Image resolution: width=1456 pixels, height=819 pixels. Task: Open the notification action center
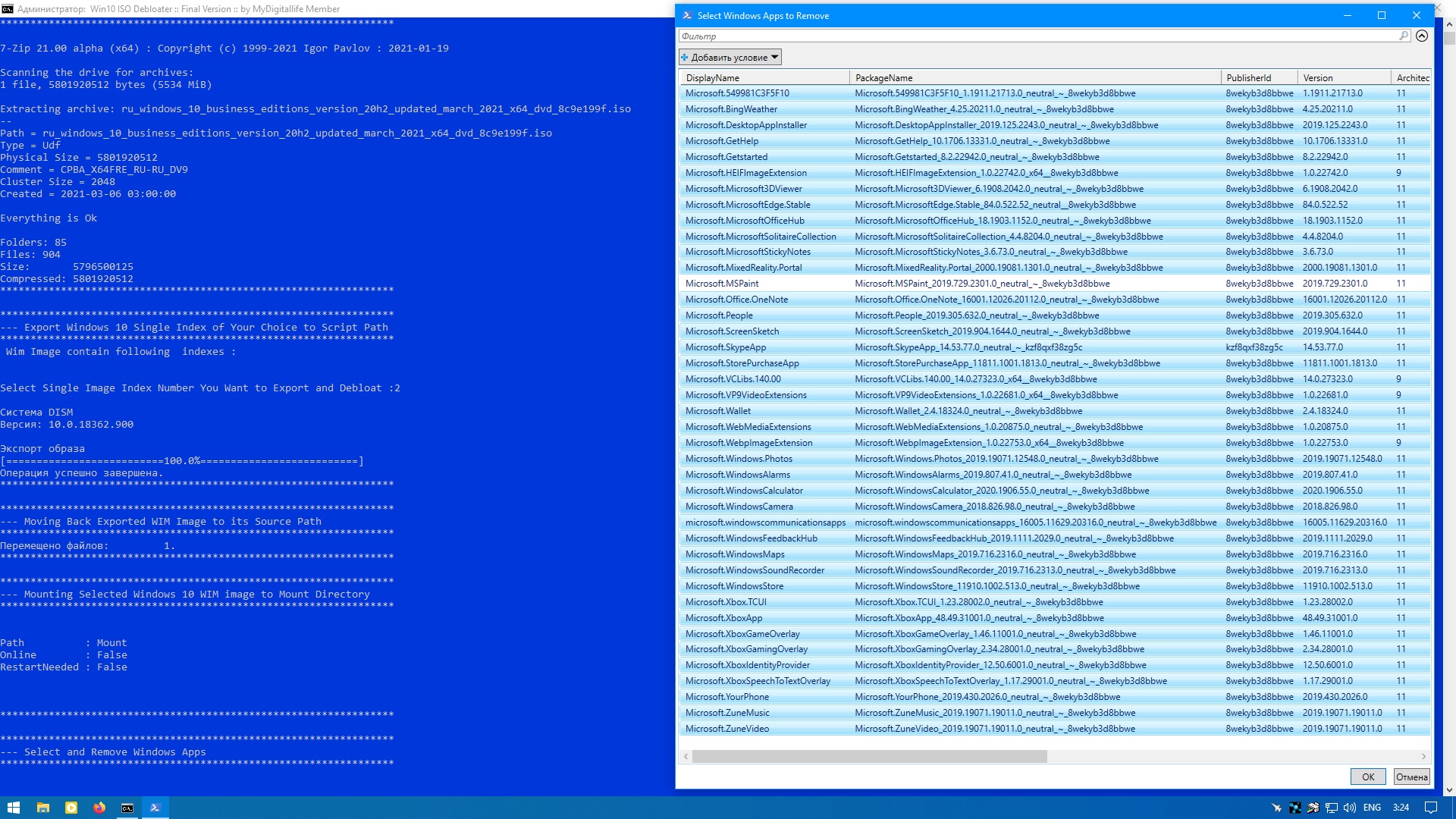coord(1430,808)
